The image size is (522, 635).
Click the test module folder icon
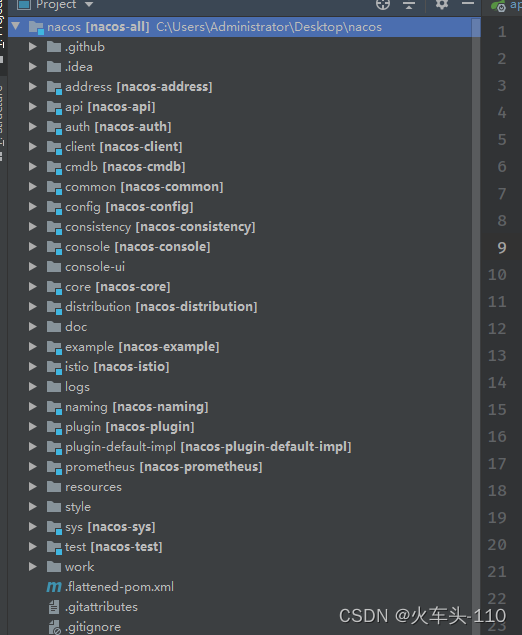[x=54, y=548]
